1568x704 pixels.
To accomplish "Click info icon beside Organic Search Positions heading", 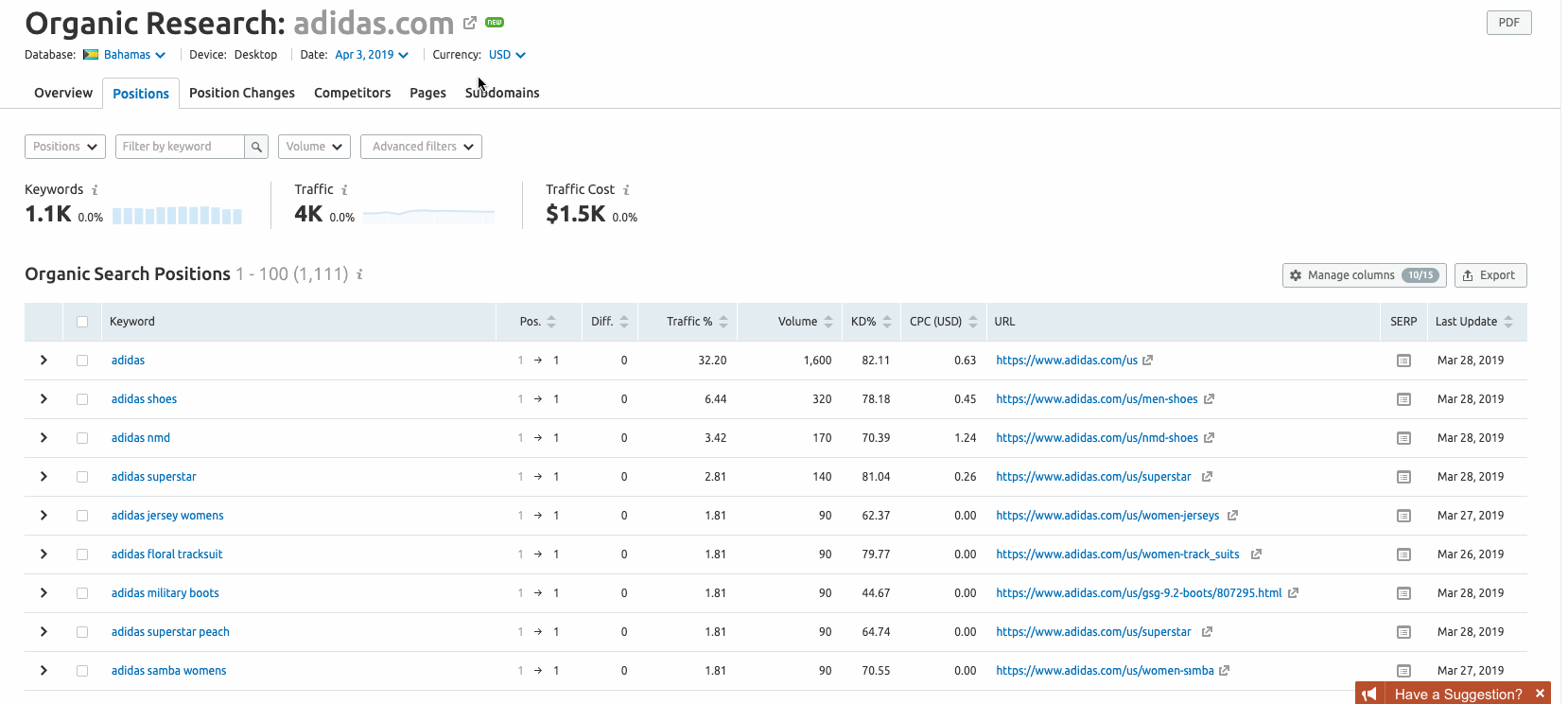I will (359, 274).
